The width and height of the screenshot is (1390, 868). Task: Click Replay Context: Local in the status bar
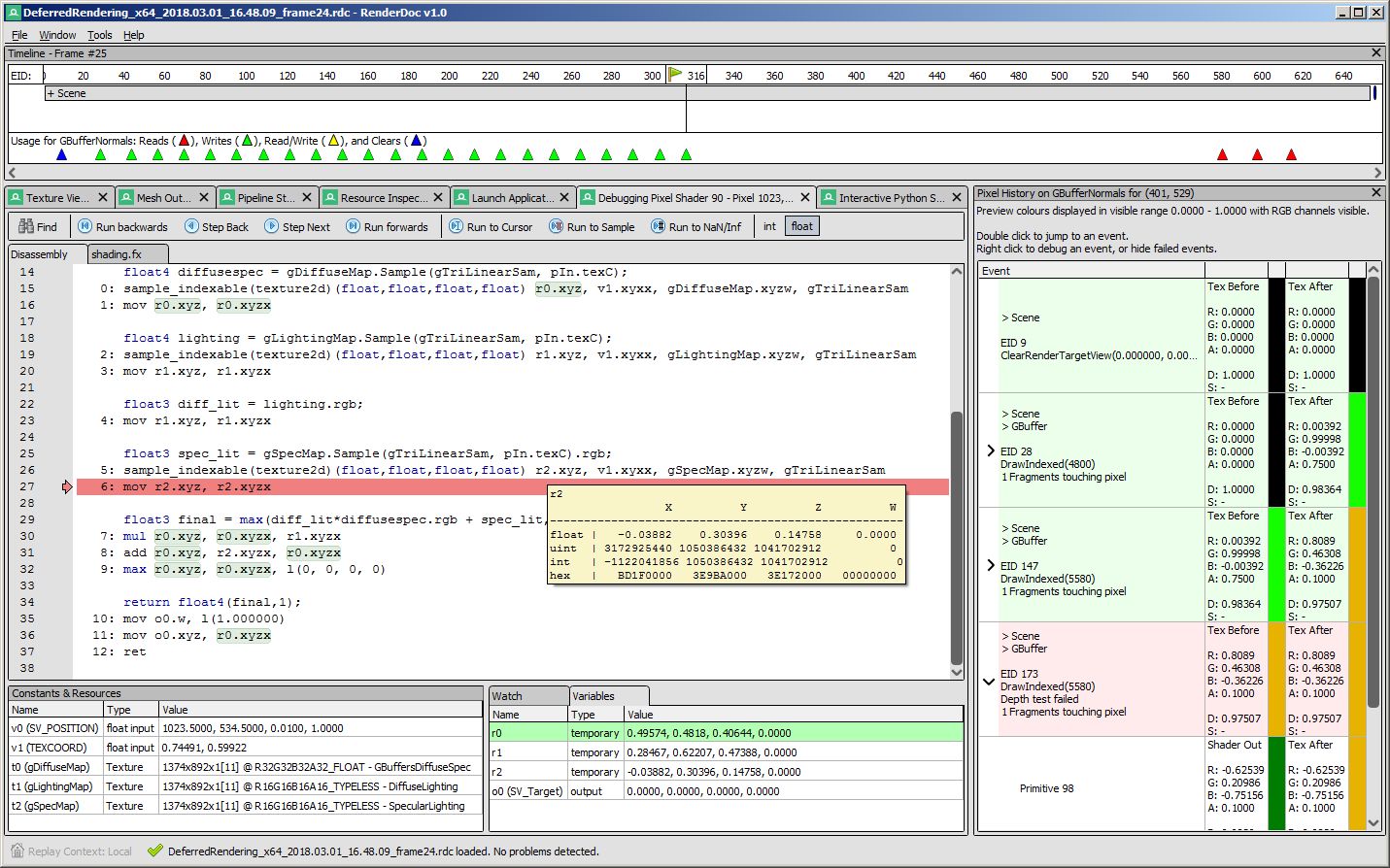coord(83,851)
